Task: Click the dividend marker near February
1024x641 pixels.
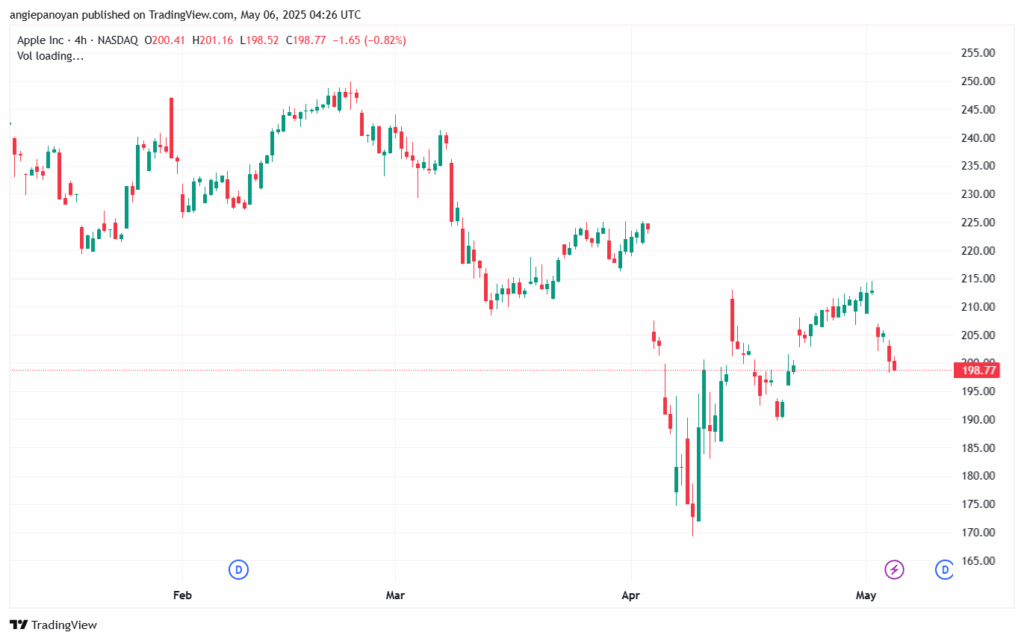Action: point(238,570)
